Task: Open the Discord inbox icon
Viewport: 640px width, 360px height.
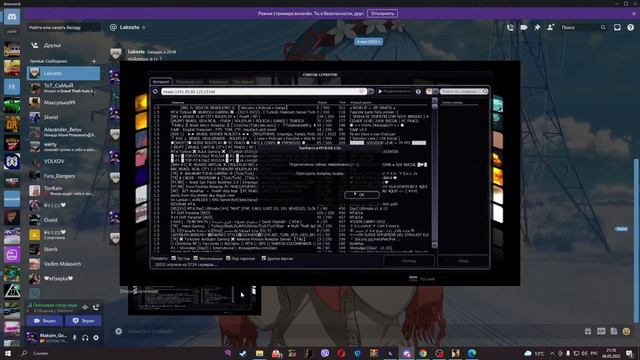Action: 617,27
